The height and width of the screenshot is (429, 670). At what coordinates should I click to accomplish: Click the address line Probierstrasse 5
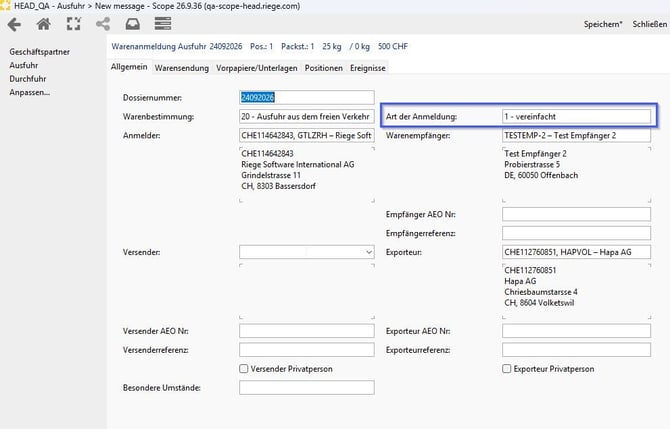click(x=532, y=165)
